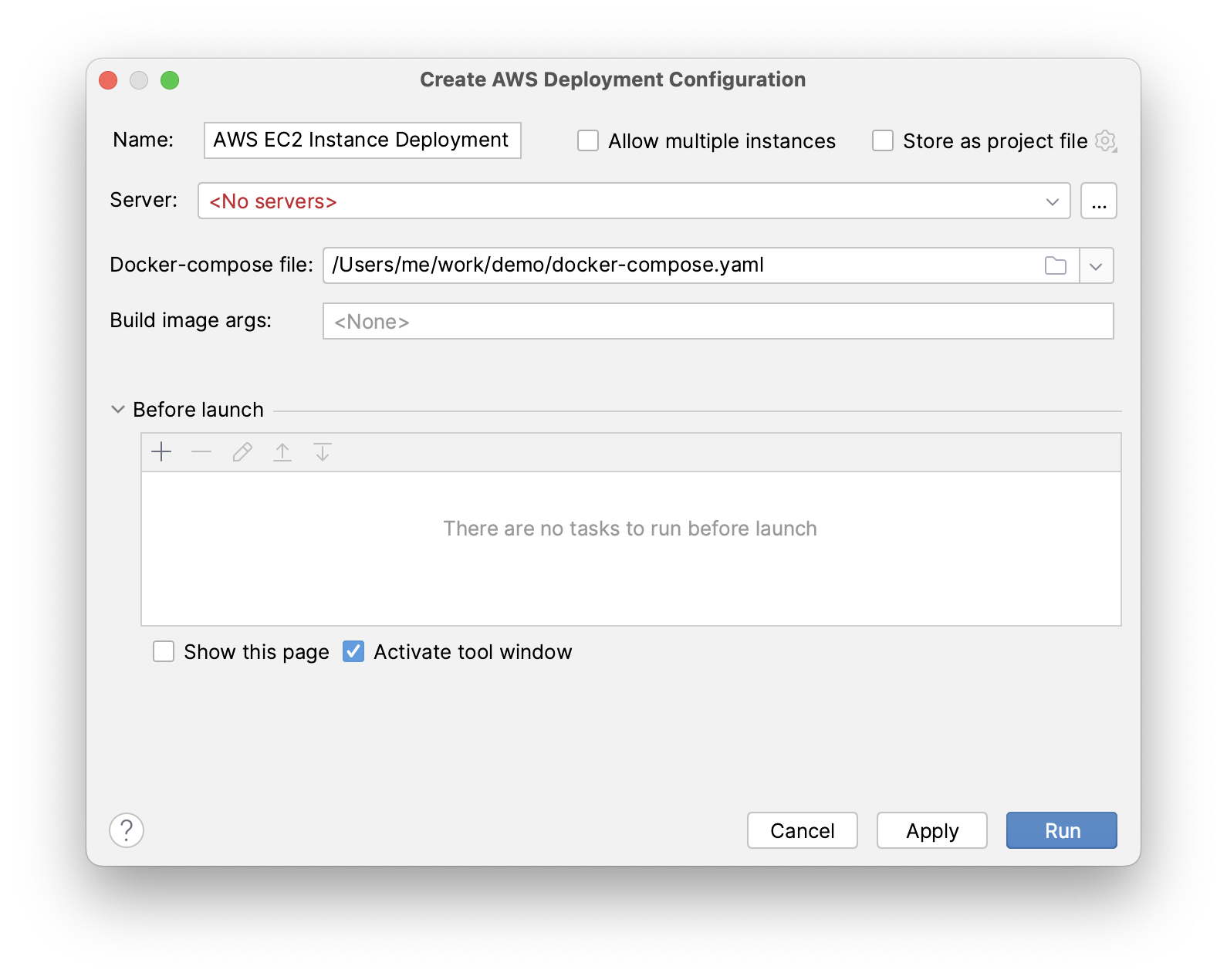Image resolution: width=1227 pixels, height=980 pixels.
Task: Enable Allow multiple instances checkbox
Action: 588,141
